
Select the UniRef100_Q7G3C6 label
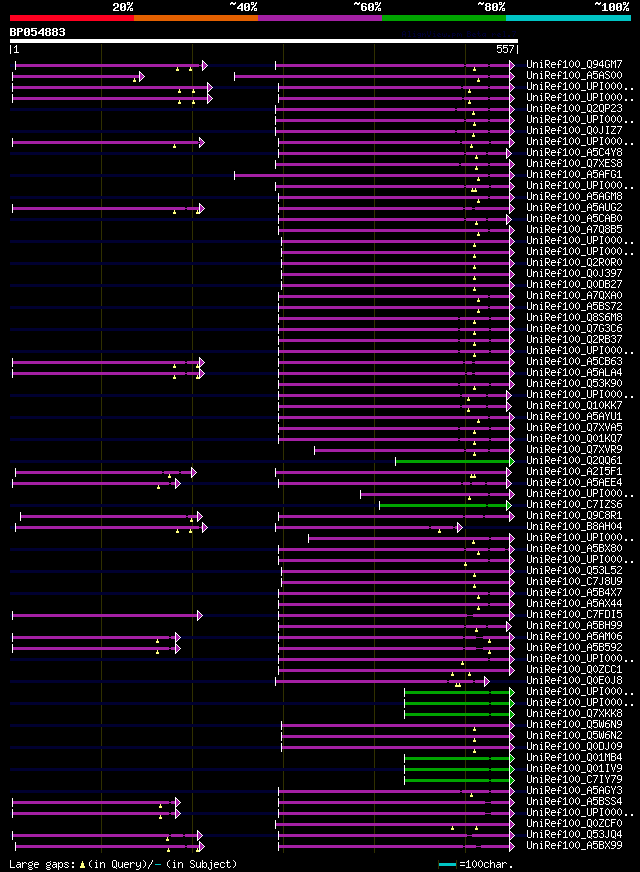coord(574,329)
